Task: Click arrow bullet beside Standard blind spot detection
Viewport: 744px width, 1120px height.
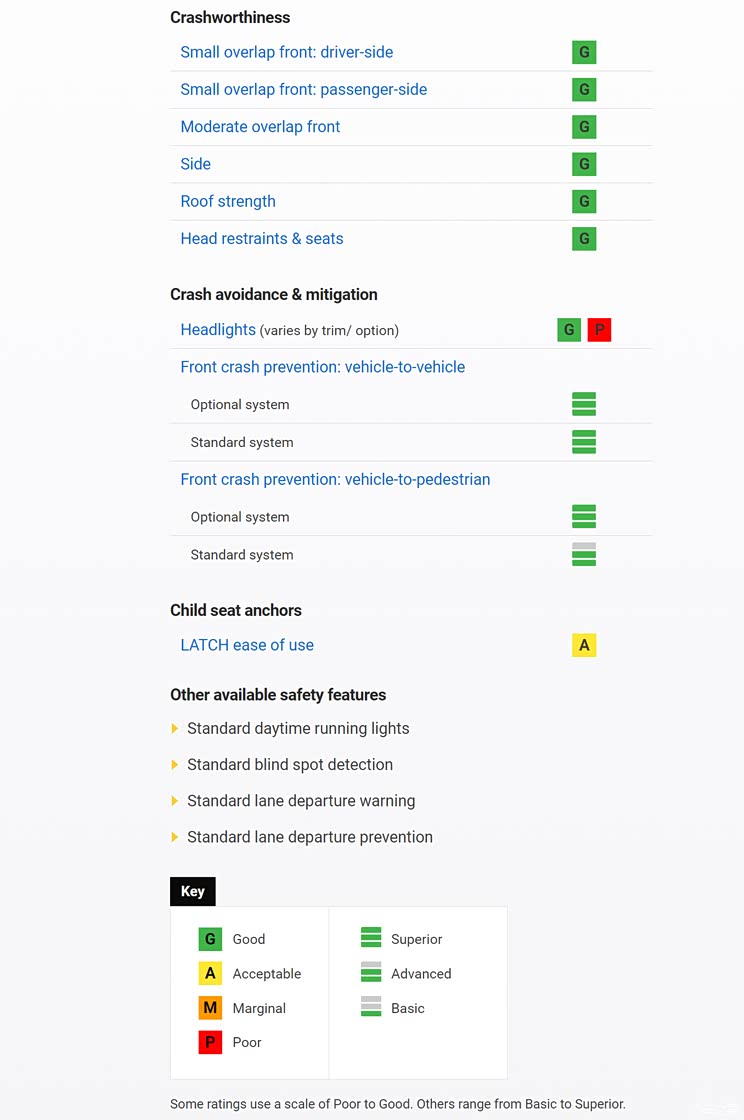Action: click(x=175, y=765)
